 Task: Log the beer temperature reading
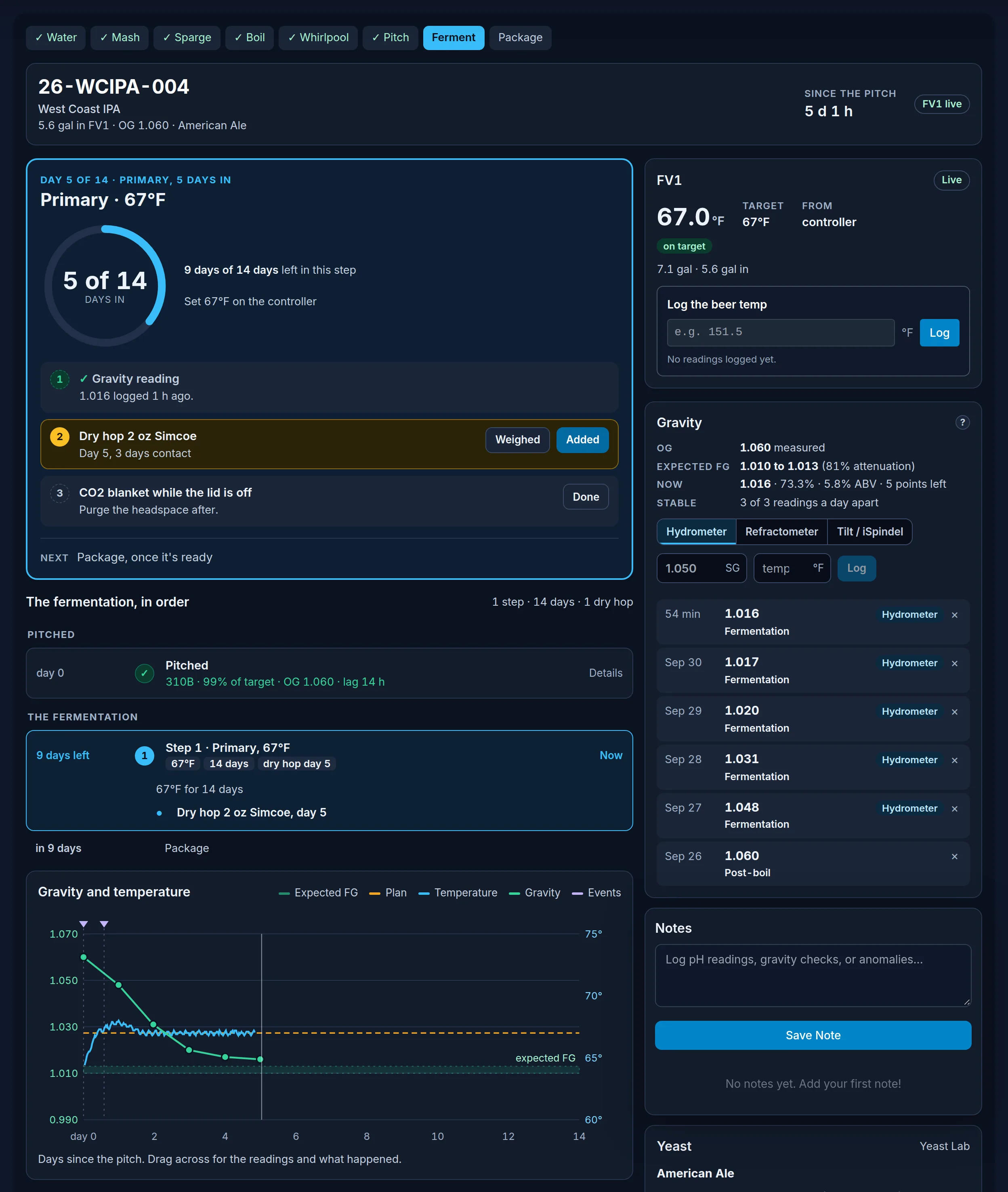(939, 333)
